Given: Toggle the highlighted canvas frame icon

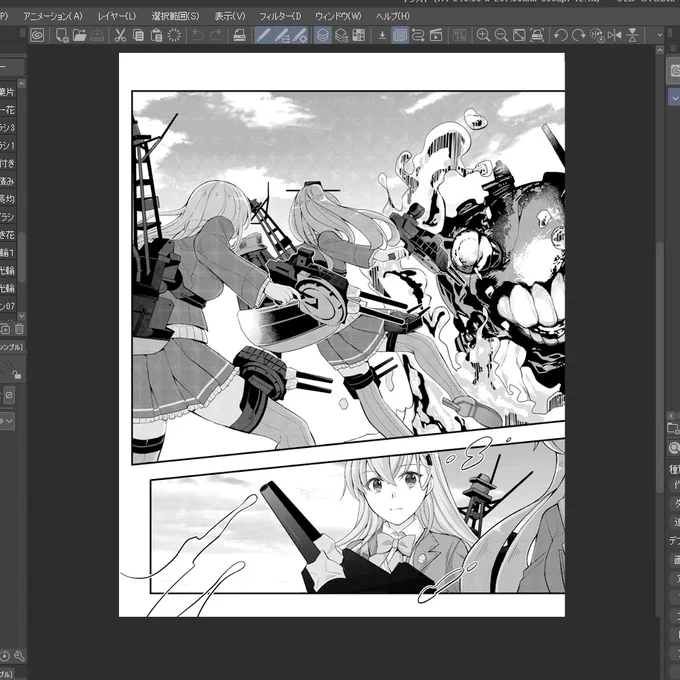Looking at the screenshot, I should 400,35.
